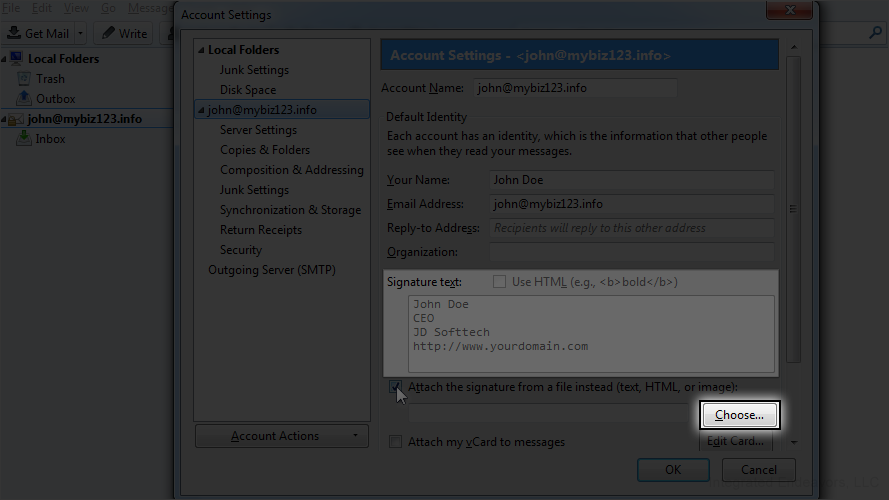889x500 pixels.
Task: Toggle the Use HTML checkbox
Action: [499, 282]
